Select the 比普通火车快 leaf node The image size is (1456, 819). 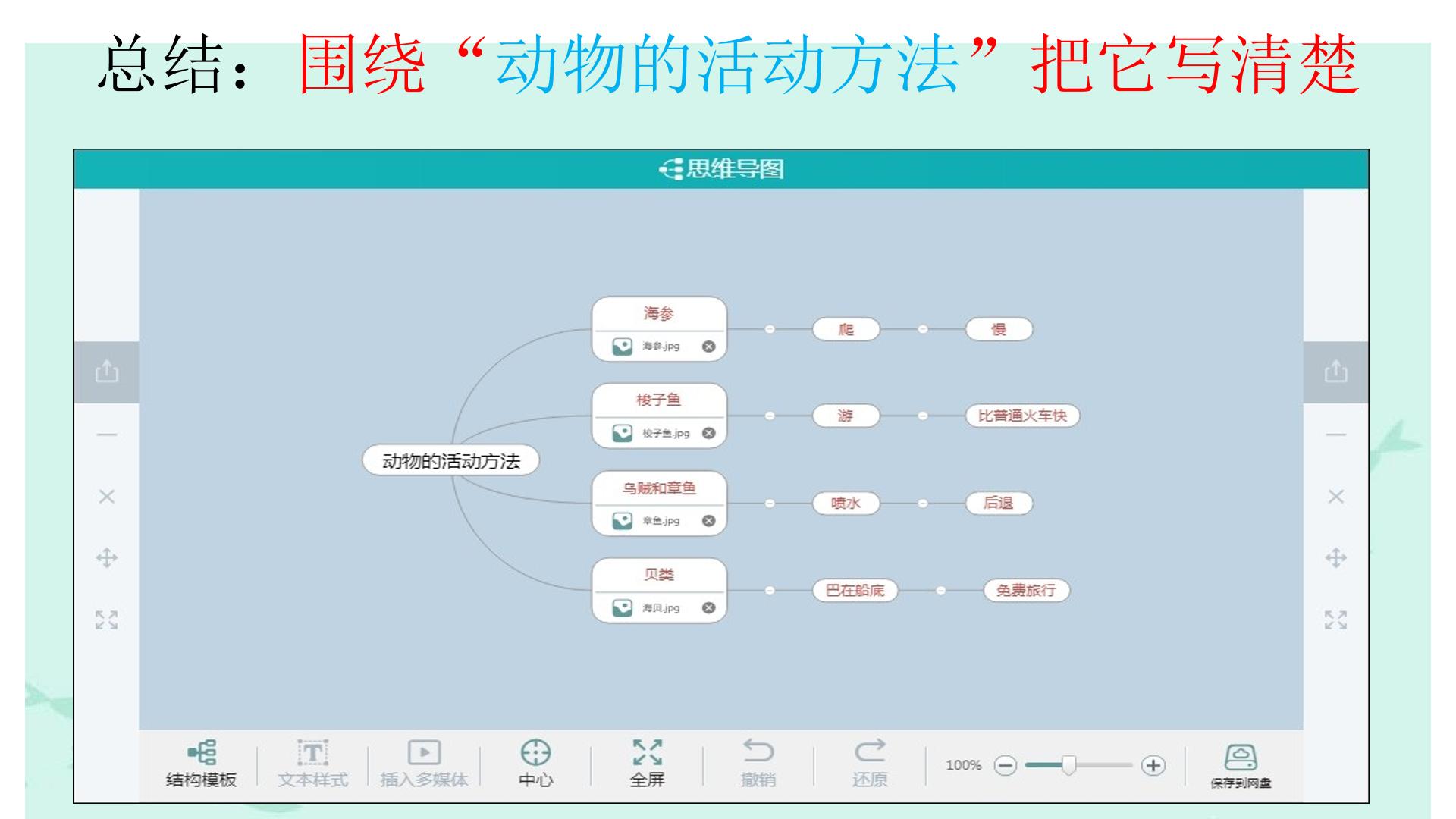click(1021, 416)
